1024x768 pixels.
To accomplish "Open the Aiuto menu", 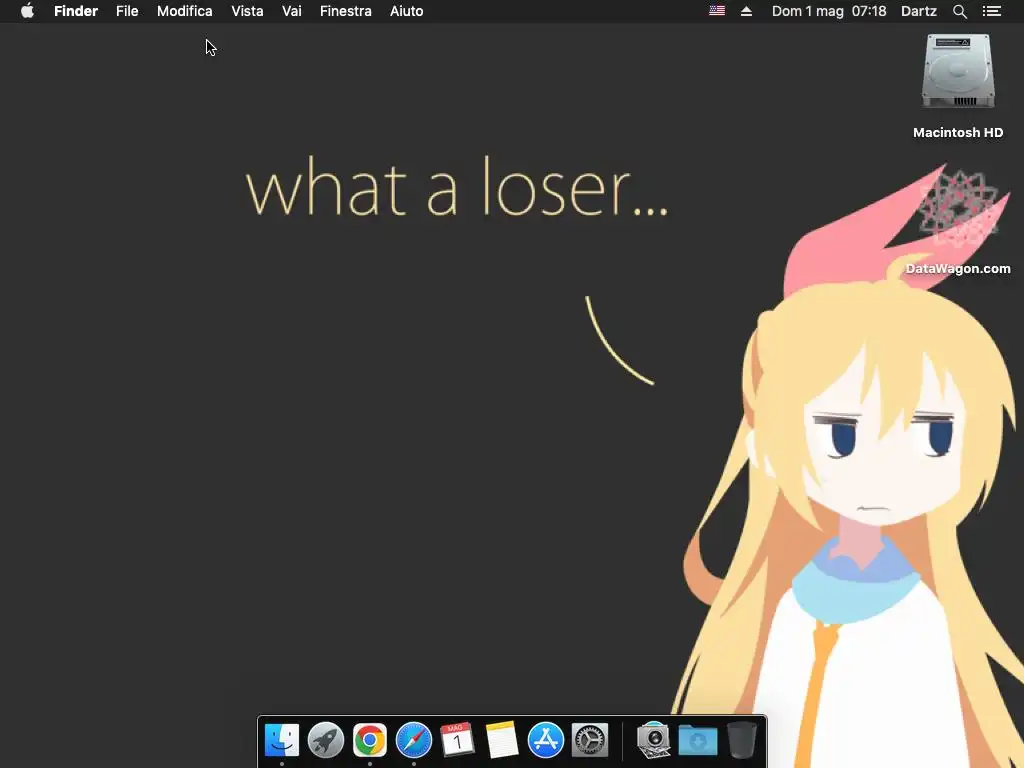I will point(406,11).
